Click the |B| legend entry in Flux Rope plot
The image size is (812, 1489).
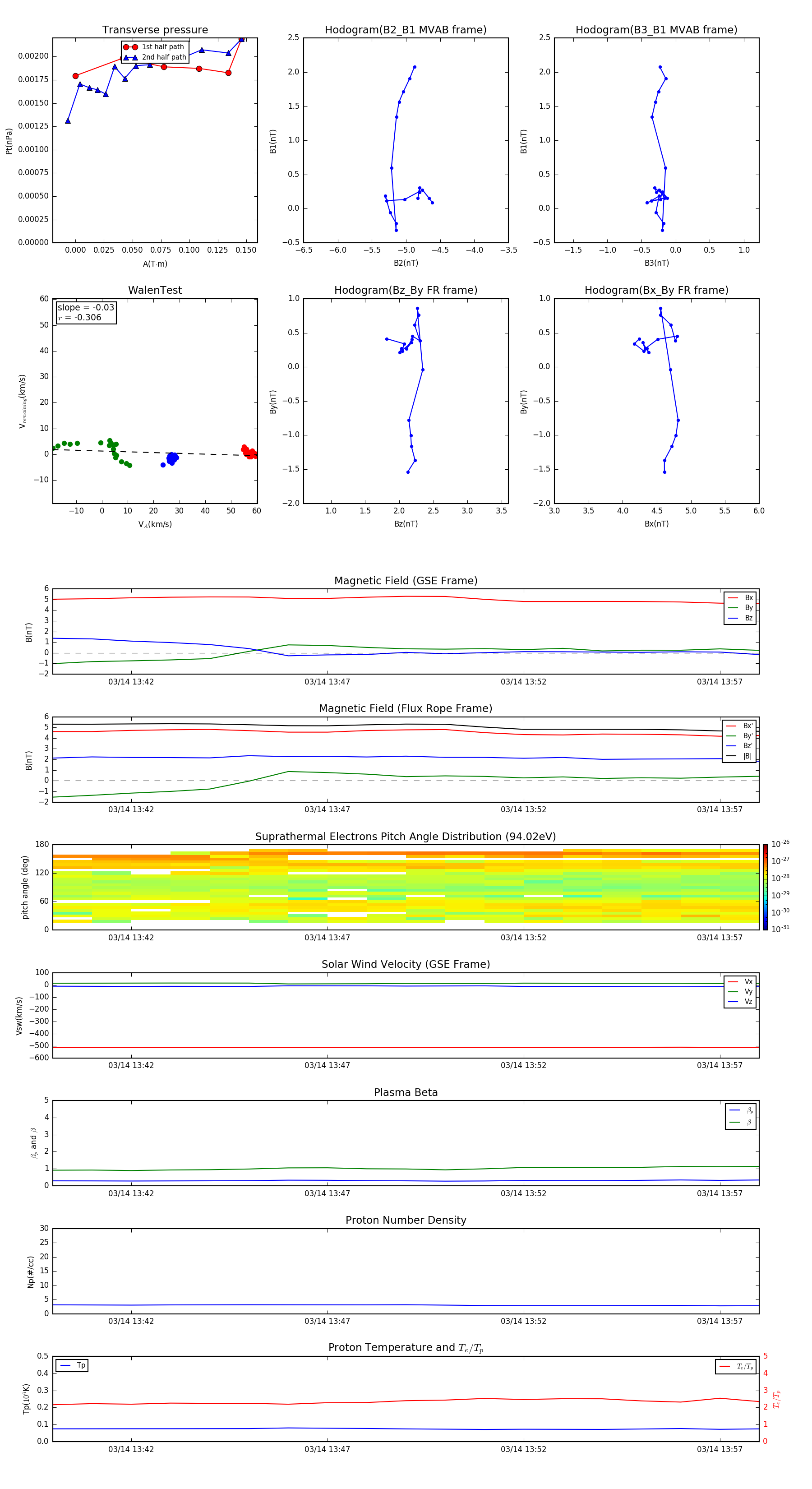pos(739,756)
